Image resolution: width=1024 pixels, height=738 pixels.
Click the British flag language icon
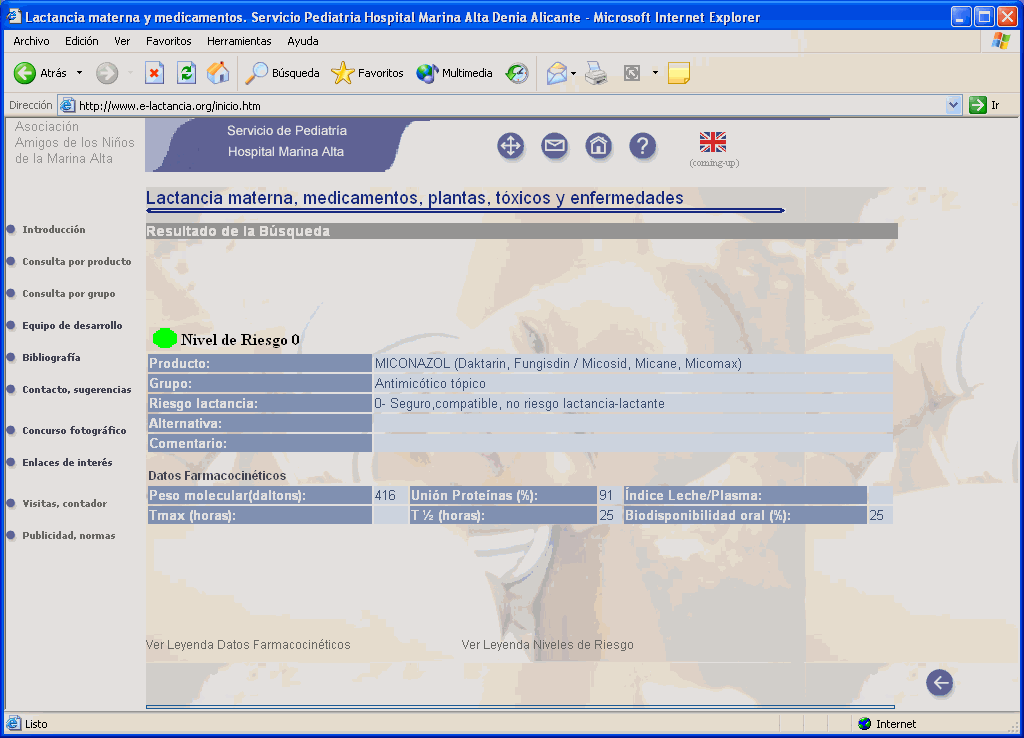point(713,142)
